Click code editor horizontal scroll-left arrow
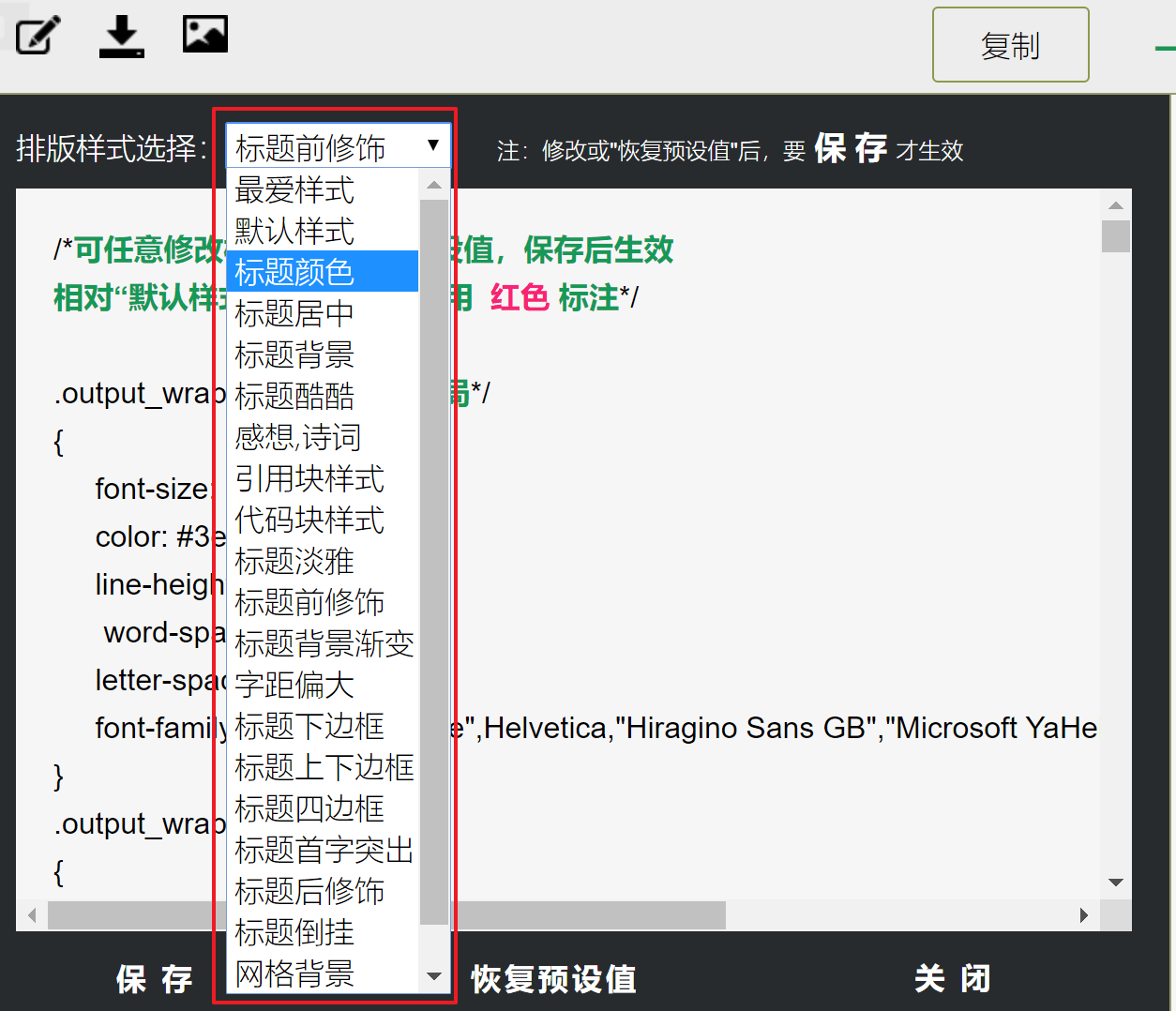Viewport: 1176px width, 1011px height. pyautogui.click(x=32, y=915)
